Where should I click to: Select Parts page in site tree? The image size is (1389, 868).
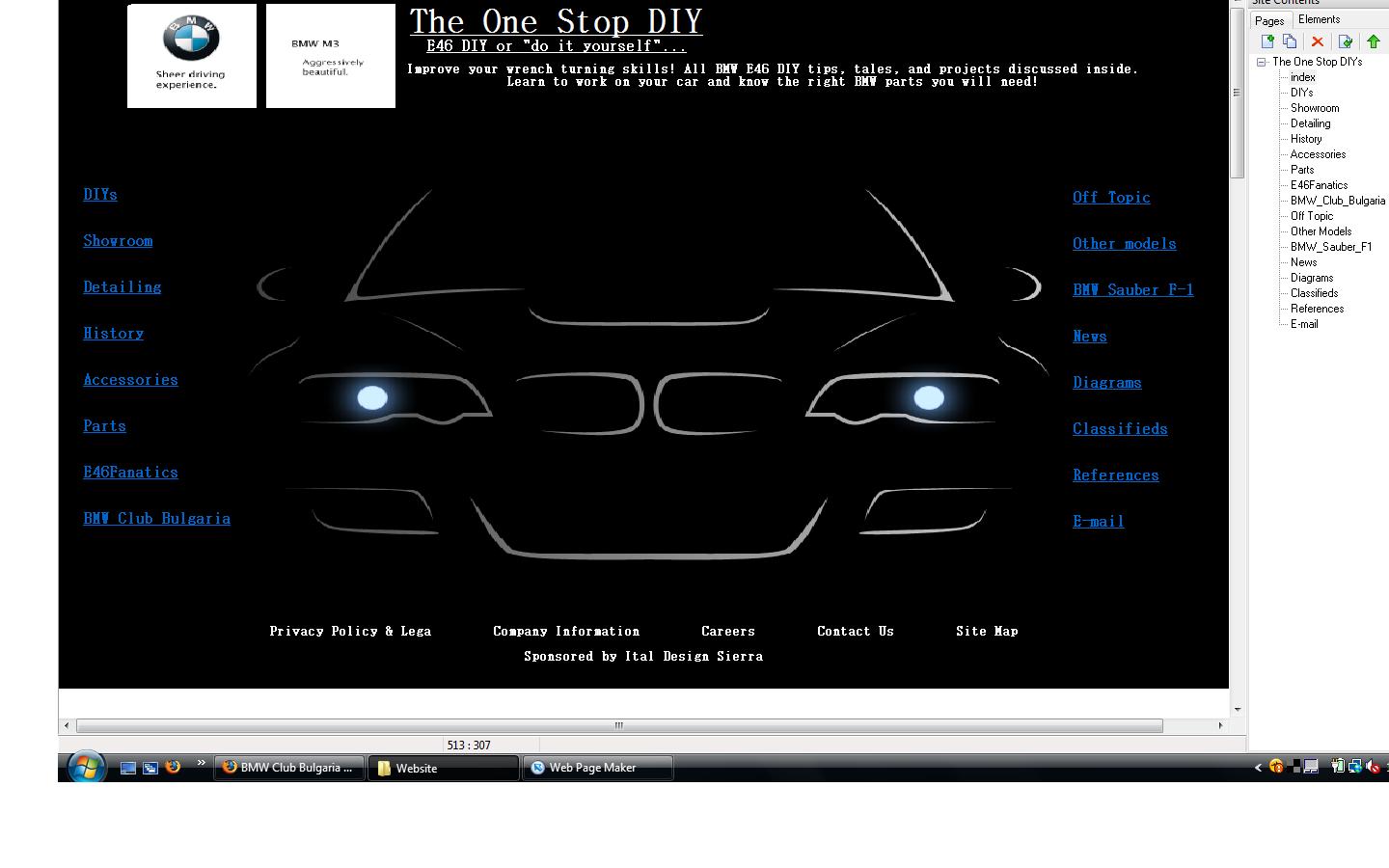pyautogui.click(x=1302, y=170)
